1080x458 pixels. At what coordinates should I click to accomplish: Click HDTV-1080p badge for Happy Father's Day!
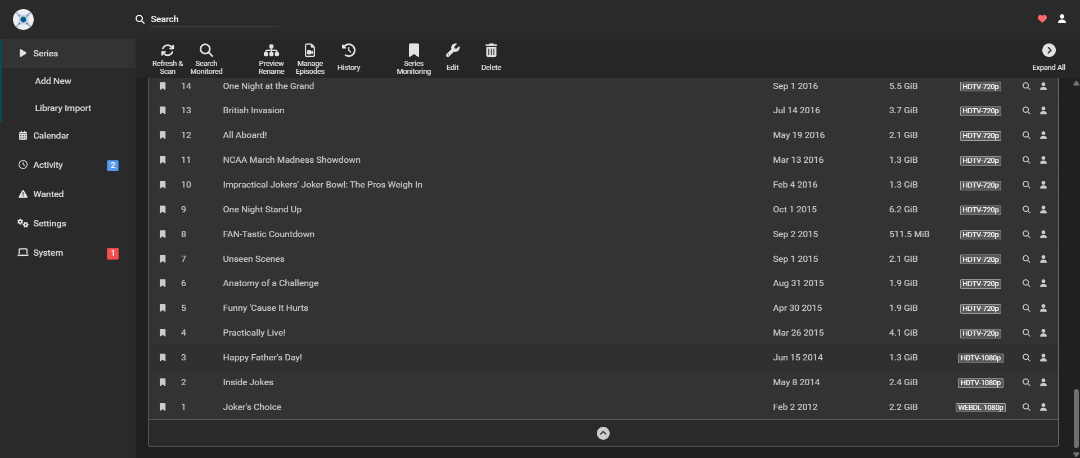(980, 357)
